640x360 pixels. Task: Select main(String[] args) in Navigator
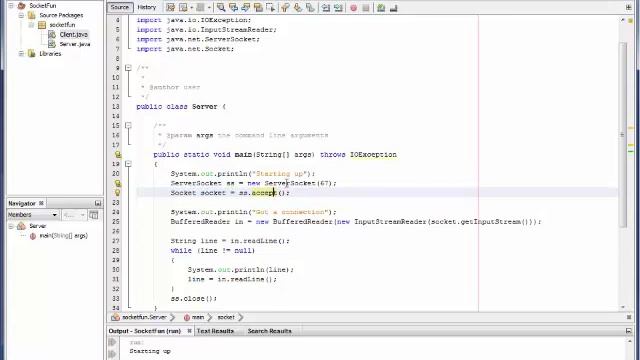63,236
